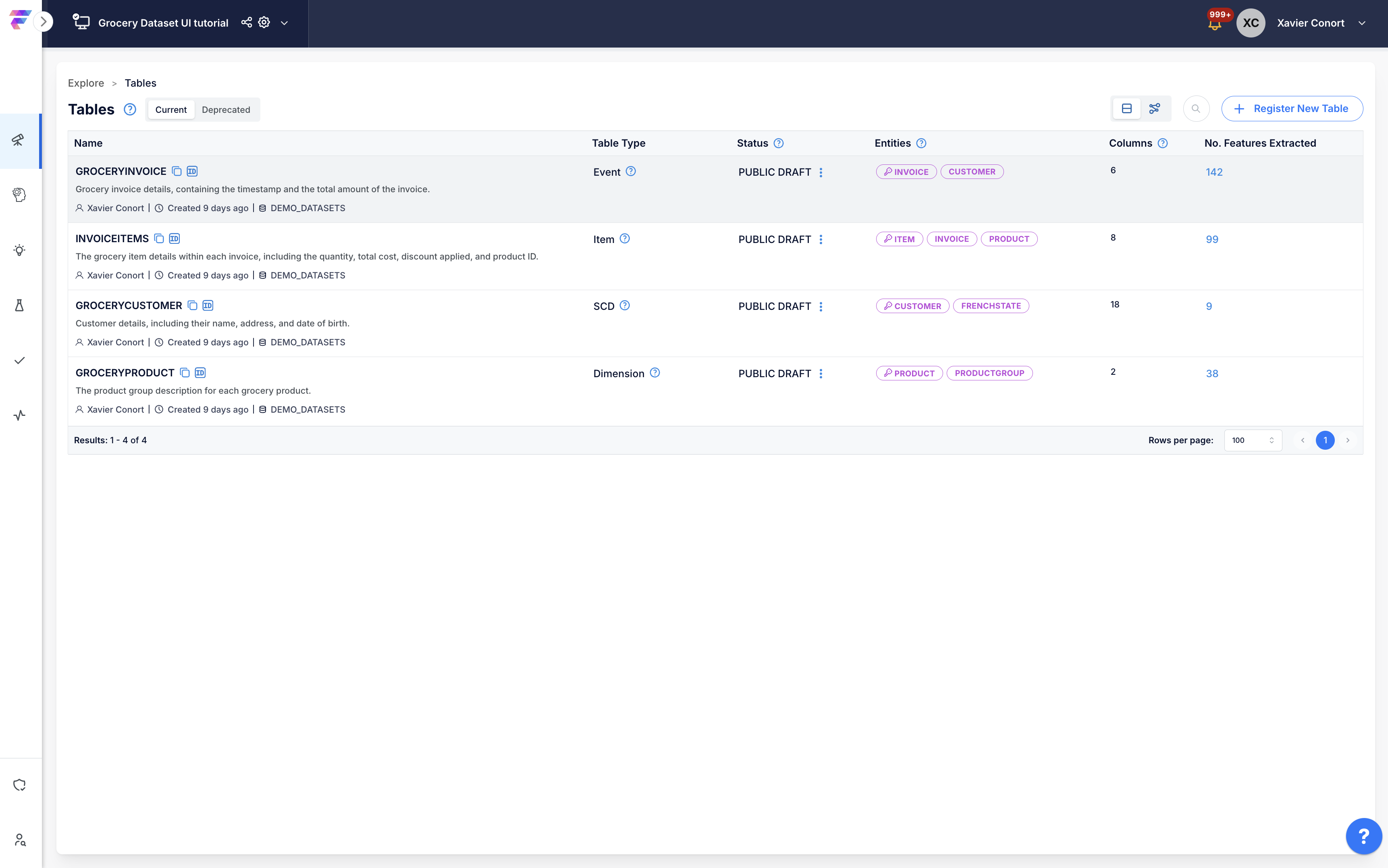Click the XC user avatar
Viewport: 1388px width, 868px height.
click(x=1250, y=23)
